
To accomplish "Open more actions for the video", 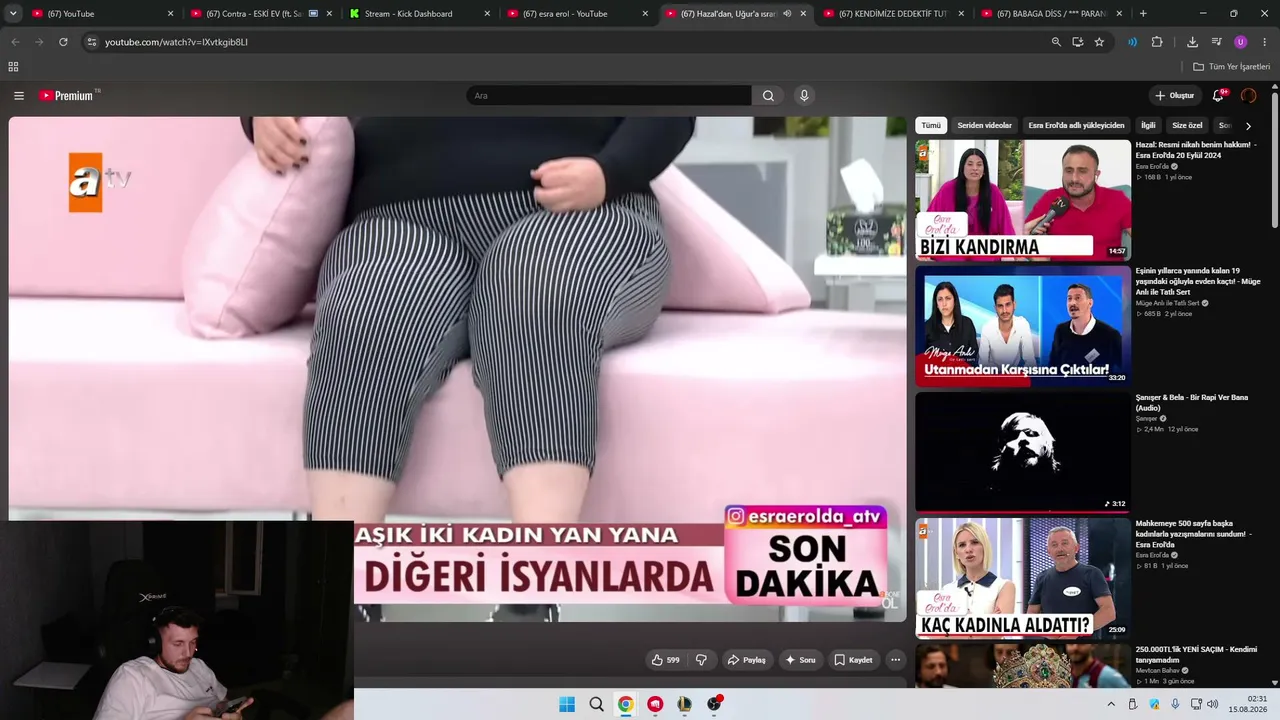I will [x=895, y=660].
